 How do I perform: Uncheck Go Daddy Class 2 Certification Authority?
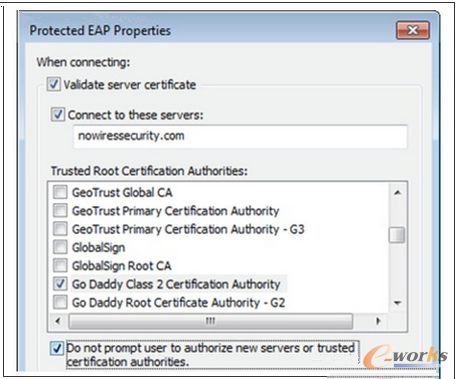[60, 284]
